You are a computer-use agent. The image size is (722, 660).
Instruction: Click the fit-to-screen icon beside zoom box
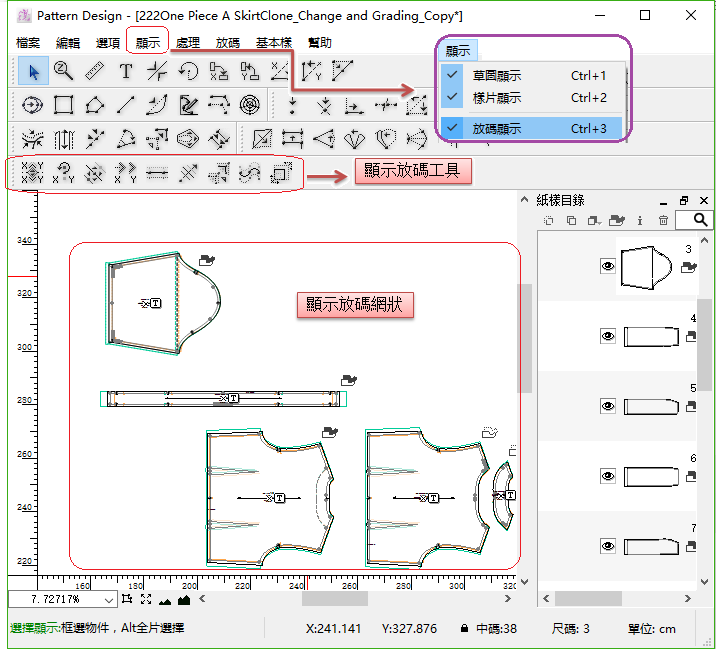coord(146,599)
